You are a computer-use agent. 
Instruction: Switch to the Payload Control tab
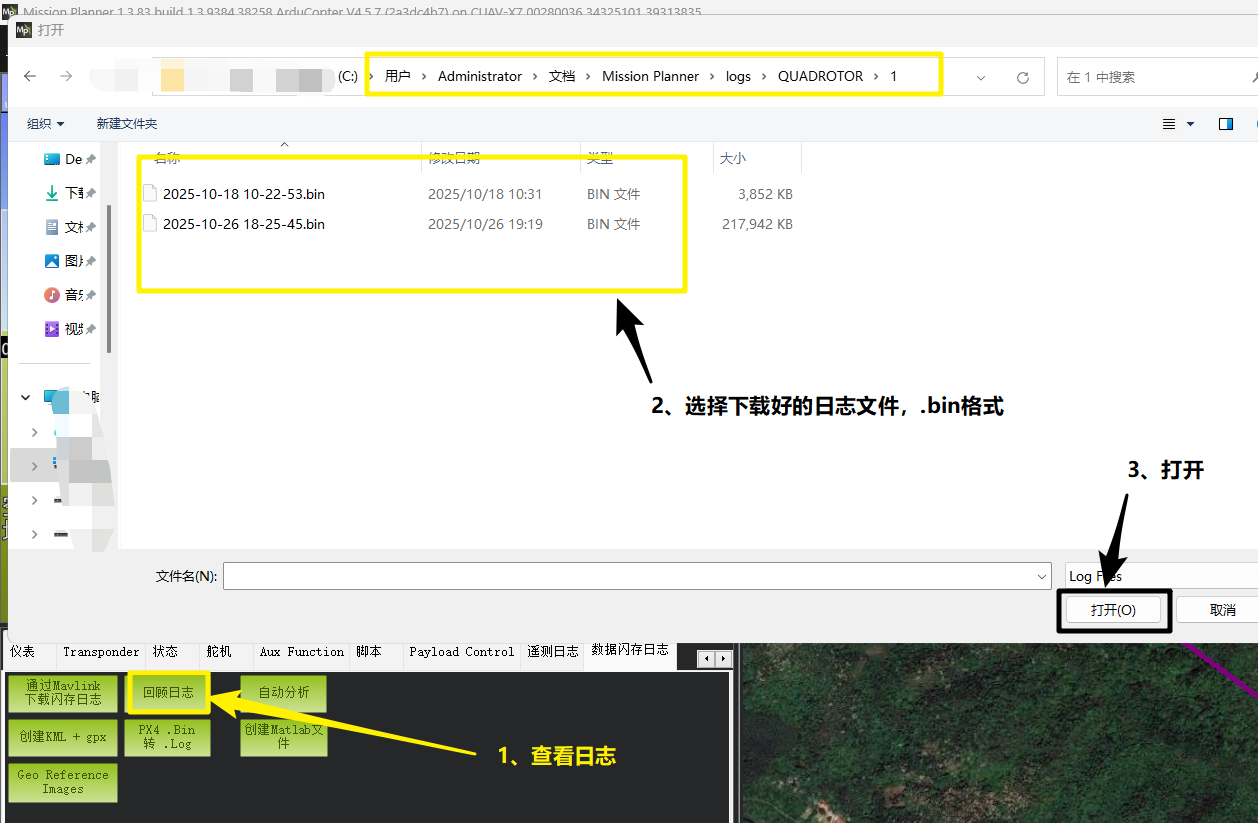(461, 651)
